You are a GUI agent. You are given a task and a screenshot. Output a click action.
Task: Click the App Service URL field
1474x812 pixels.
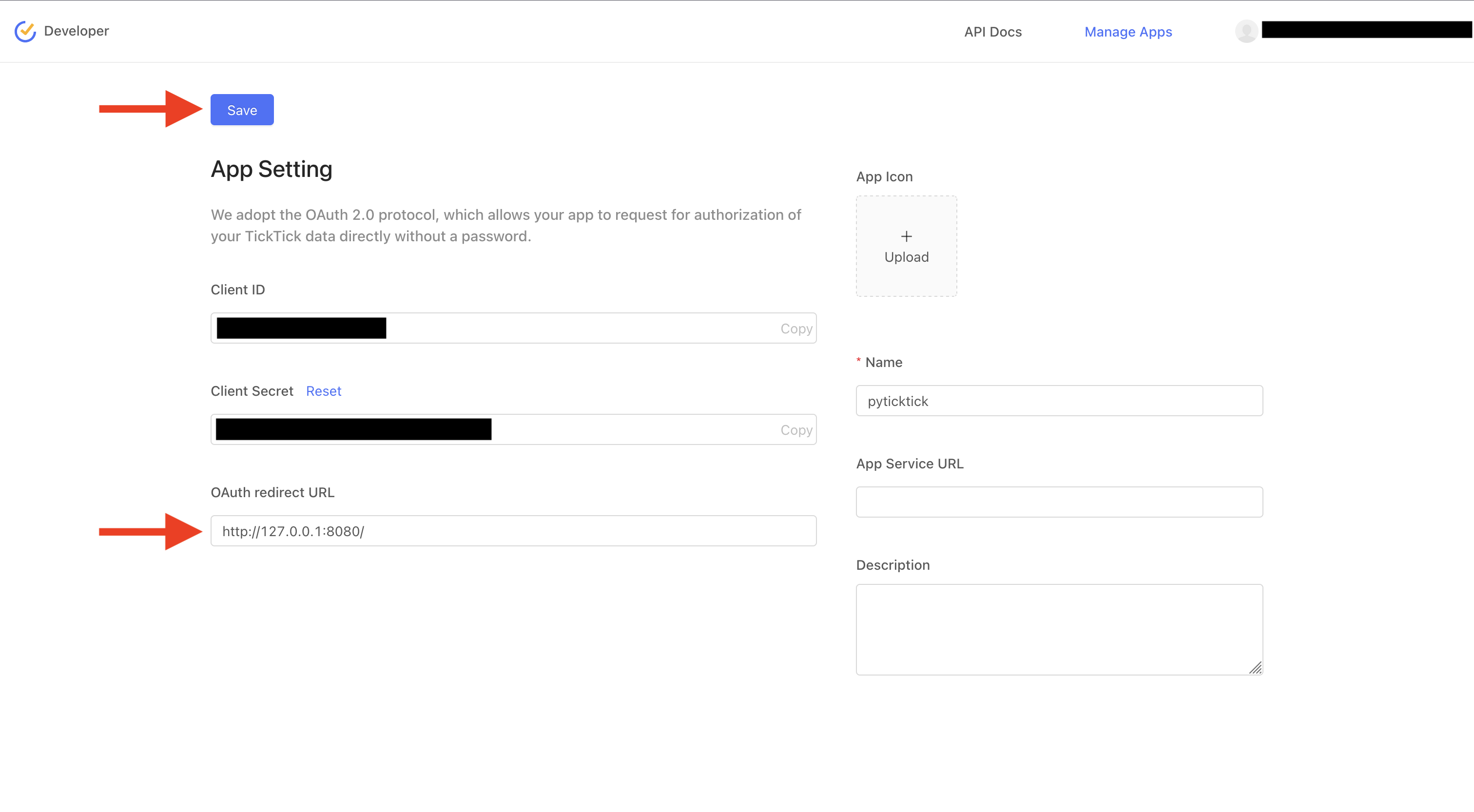1059,502
